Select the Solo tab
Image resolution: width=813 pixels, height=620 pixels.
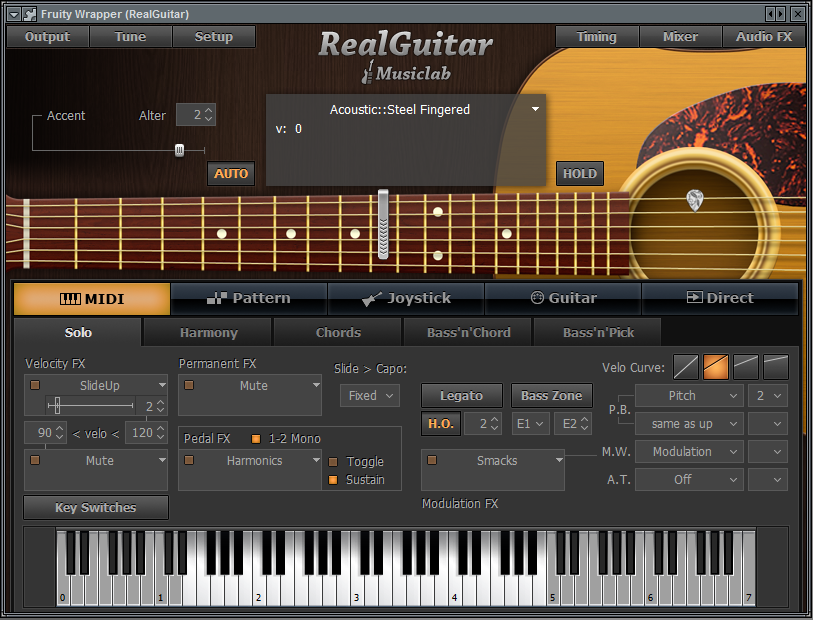click(x=78, y=332)
